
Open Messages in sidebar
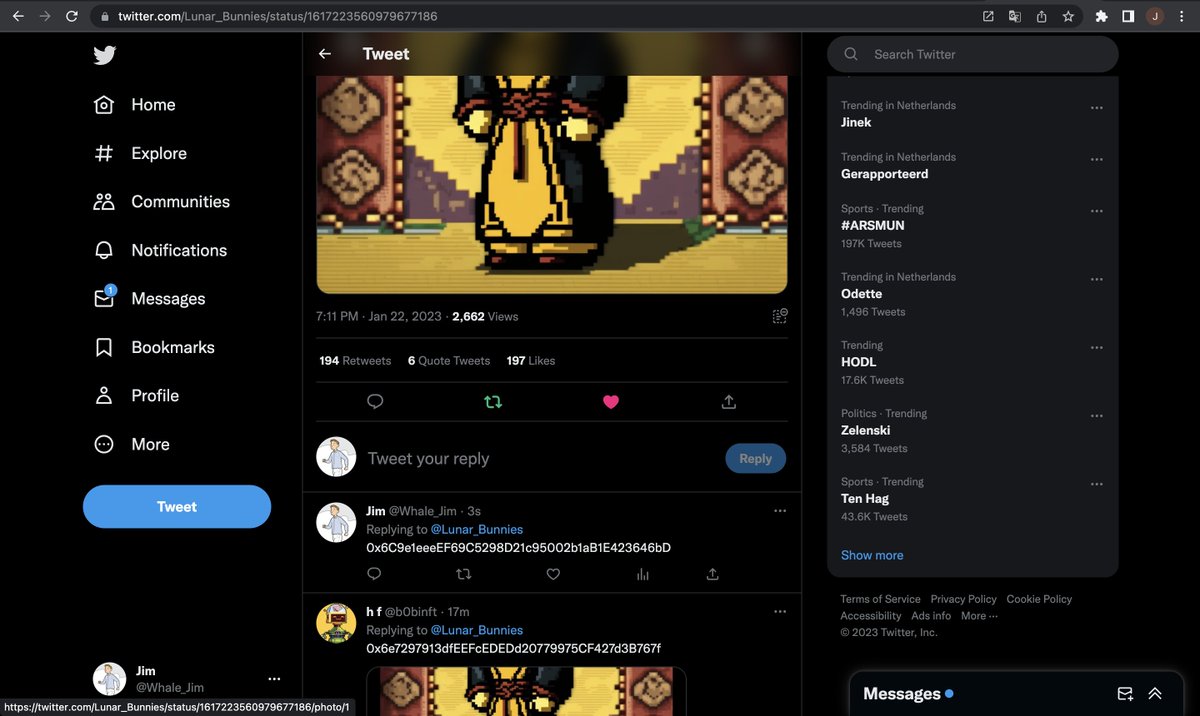(149, 299)
